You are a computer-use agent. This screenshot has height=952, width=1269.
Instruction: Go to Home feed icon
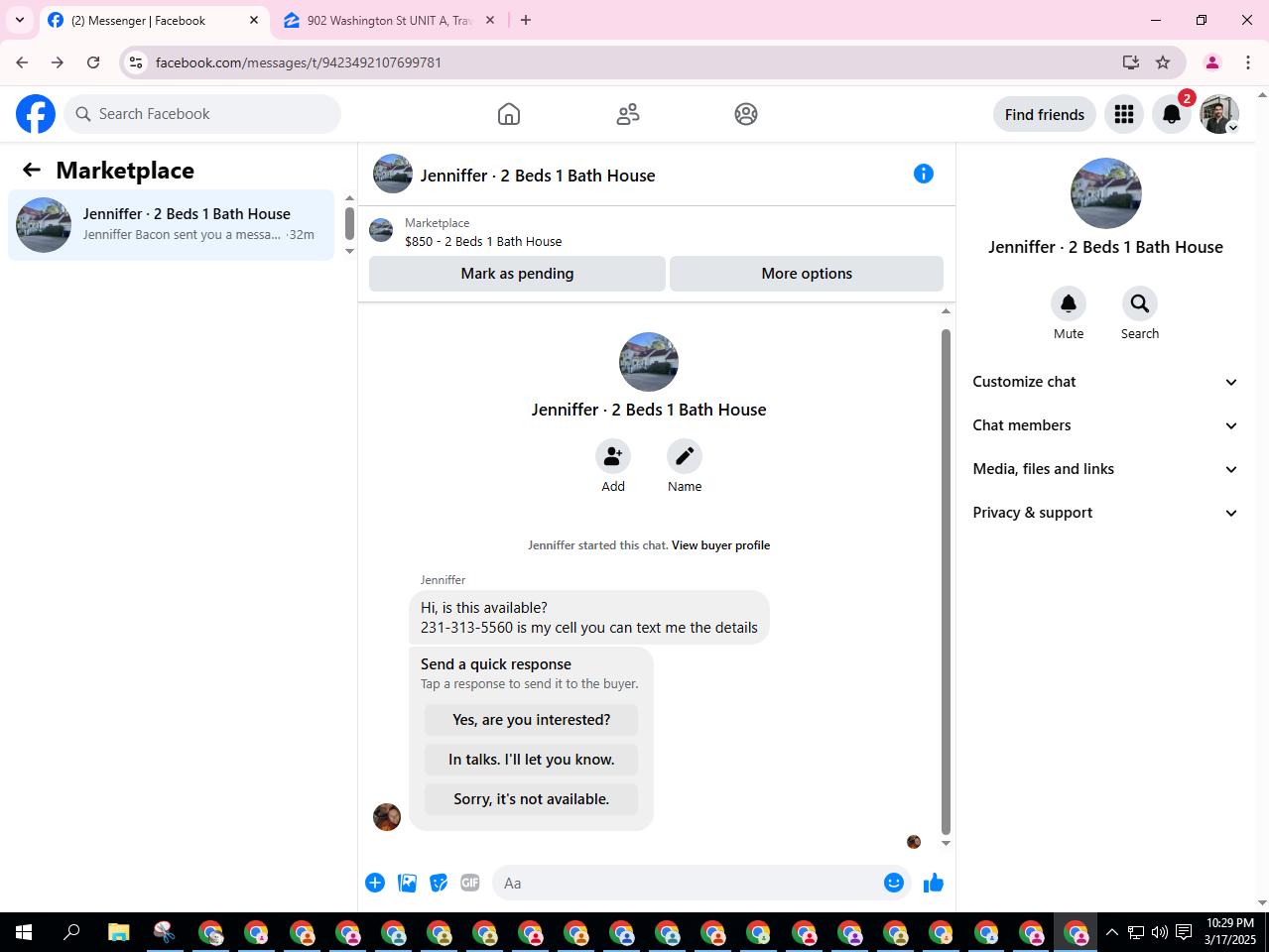point(509,114)
